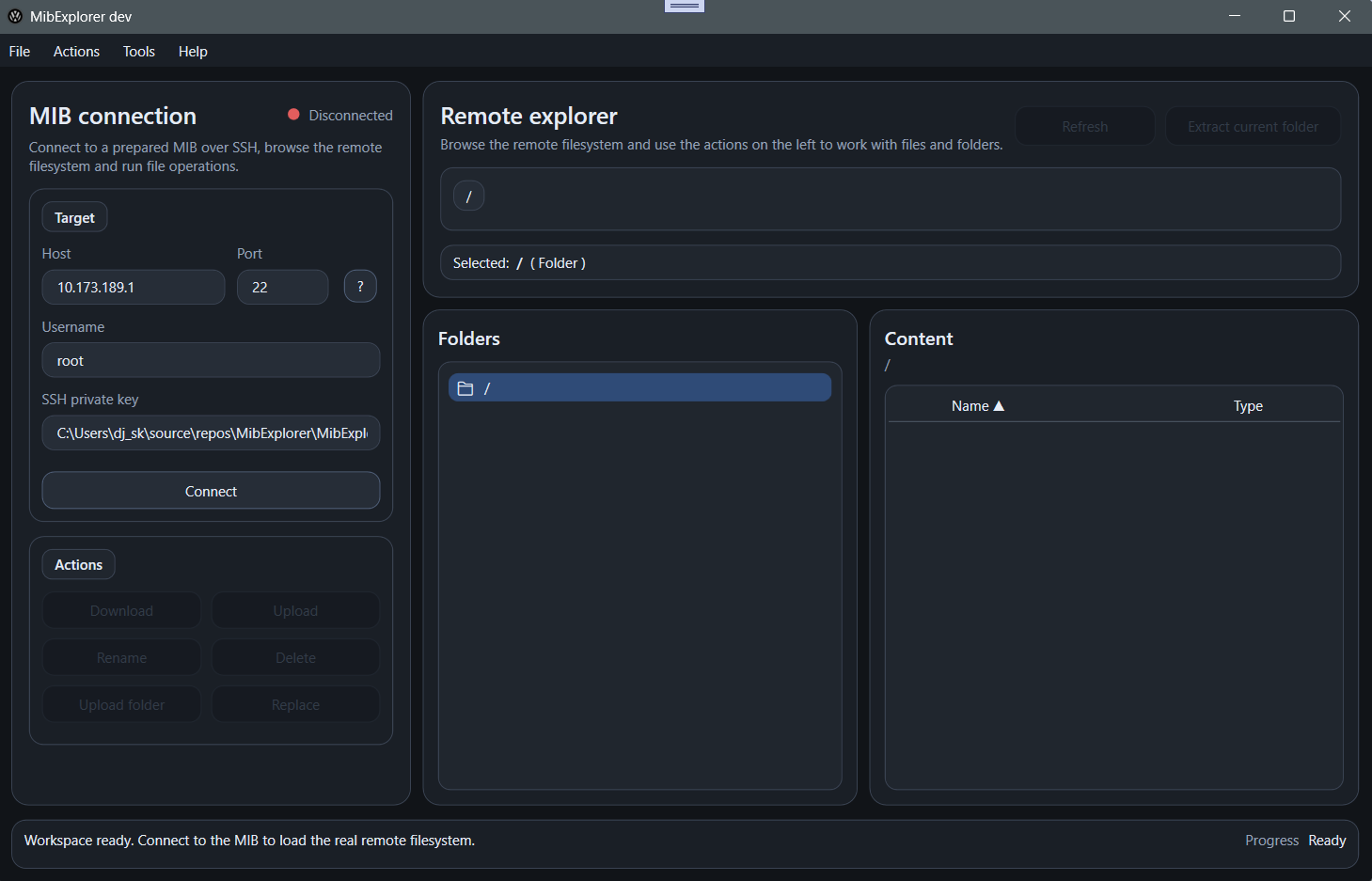Click the Replace action button
The image size is (1372, 881).
[295, 703]
